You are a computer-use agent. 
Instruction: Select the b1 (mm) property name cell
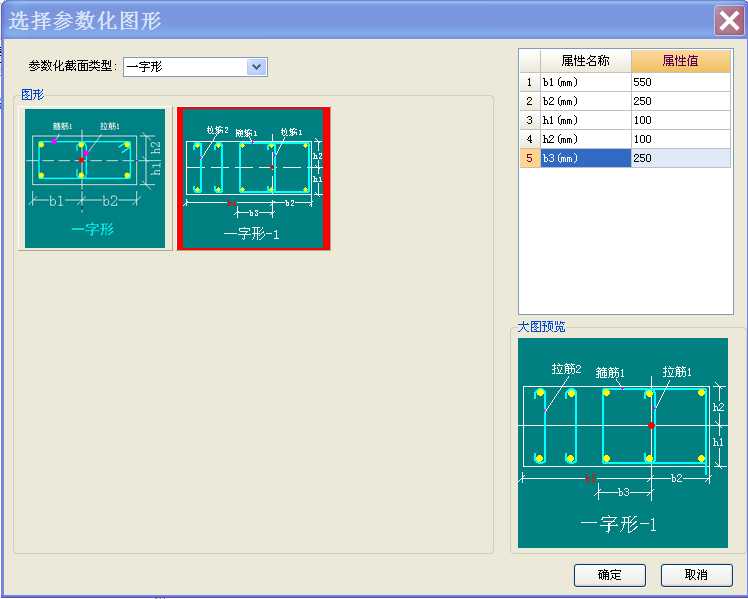pos(585,82)
